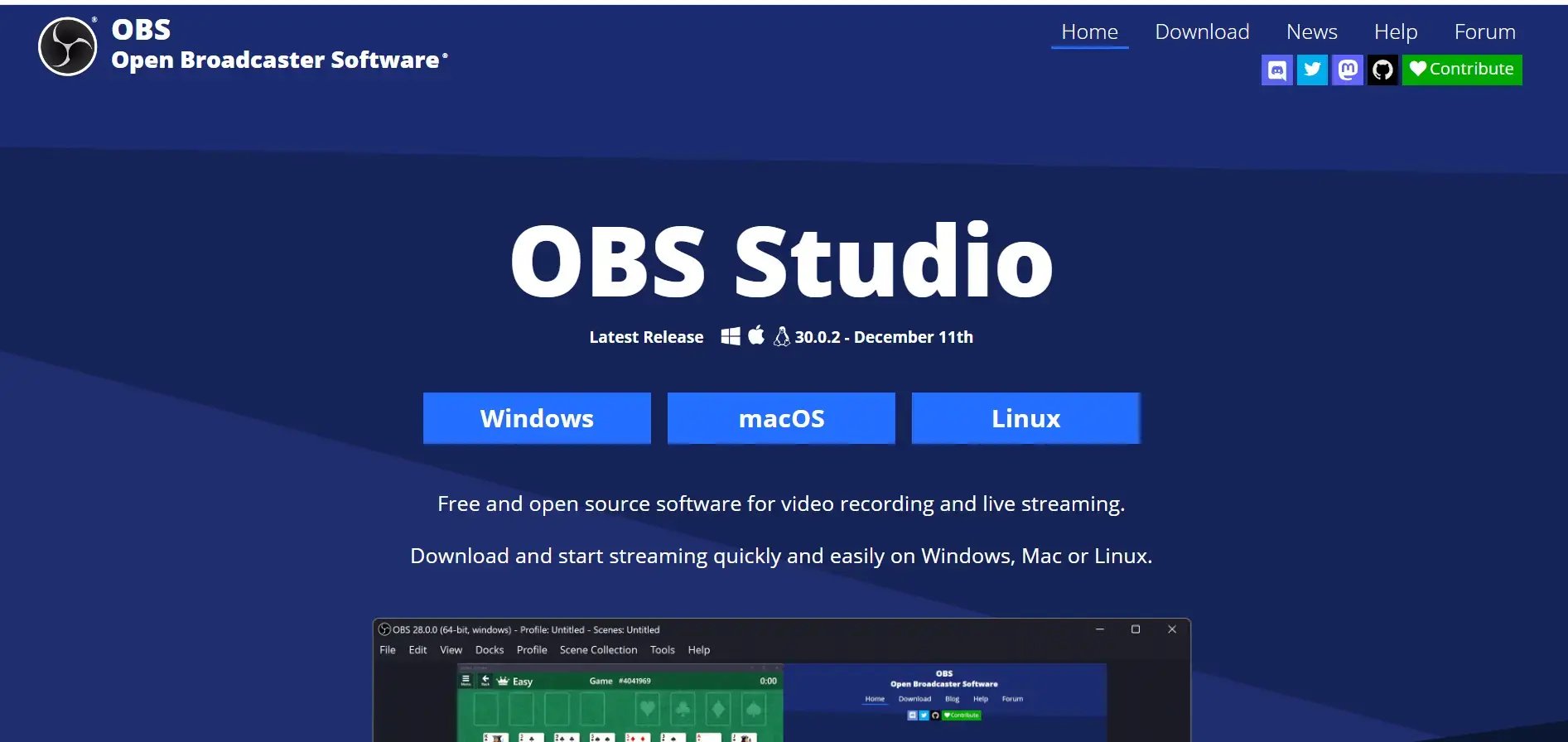Open the OBS 28.0.0 application screenshot image
1568x742 pixels.
click(x=781, y=680)
